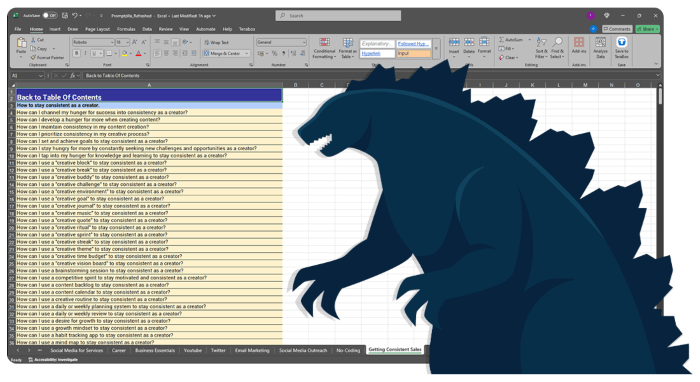Open Conditional Formatting icon
Image resolution: width=700 pixels, height=382 pixels.
point(325,43)
